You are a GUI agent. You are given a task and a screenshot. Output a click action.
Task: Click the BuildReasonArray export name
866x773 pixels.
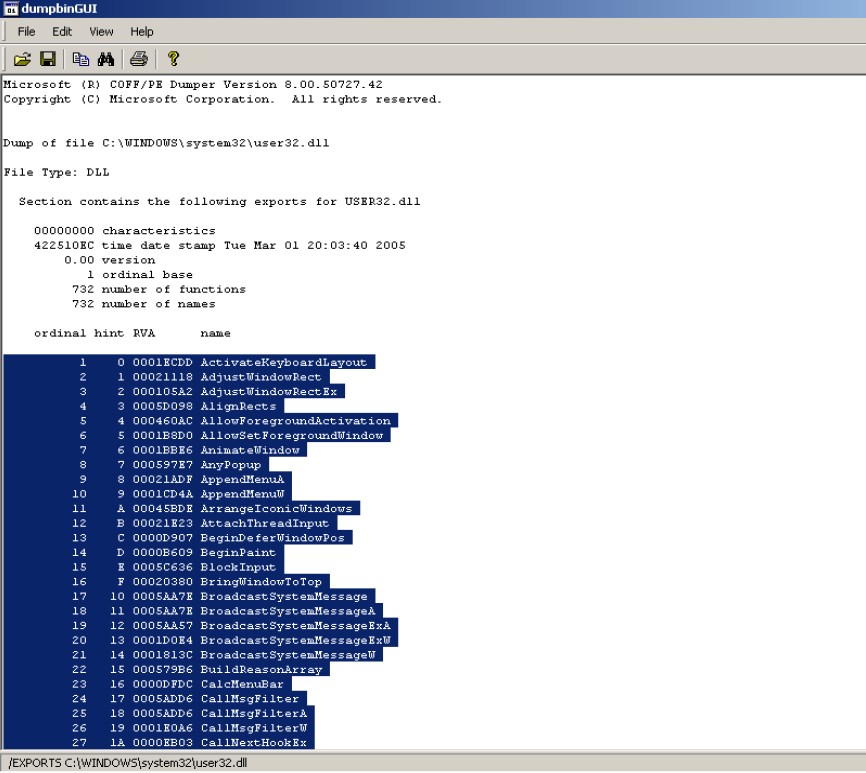point(261,670)
